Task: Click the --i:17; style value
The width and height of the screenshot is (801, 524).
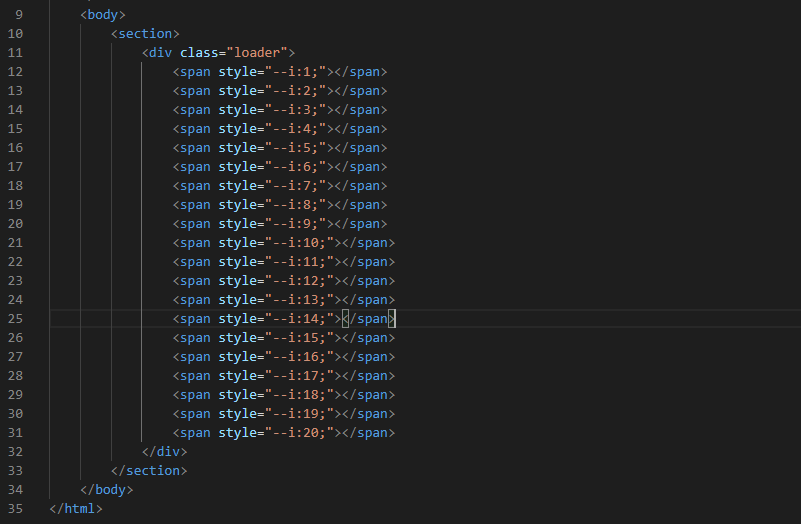Action: click(299, 375)
